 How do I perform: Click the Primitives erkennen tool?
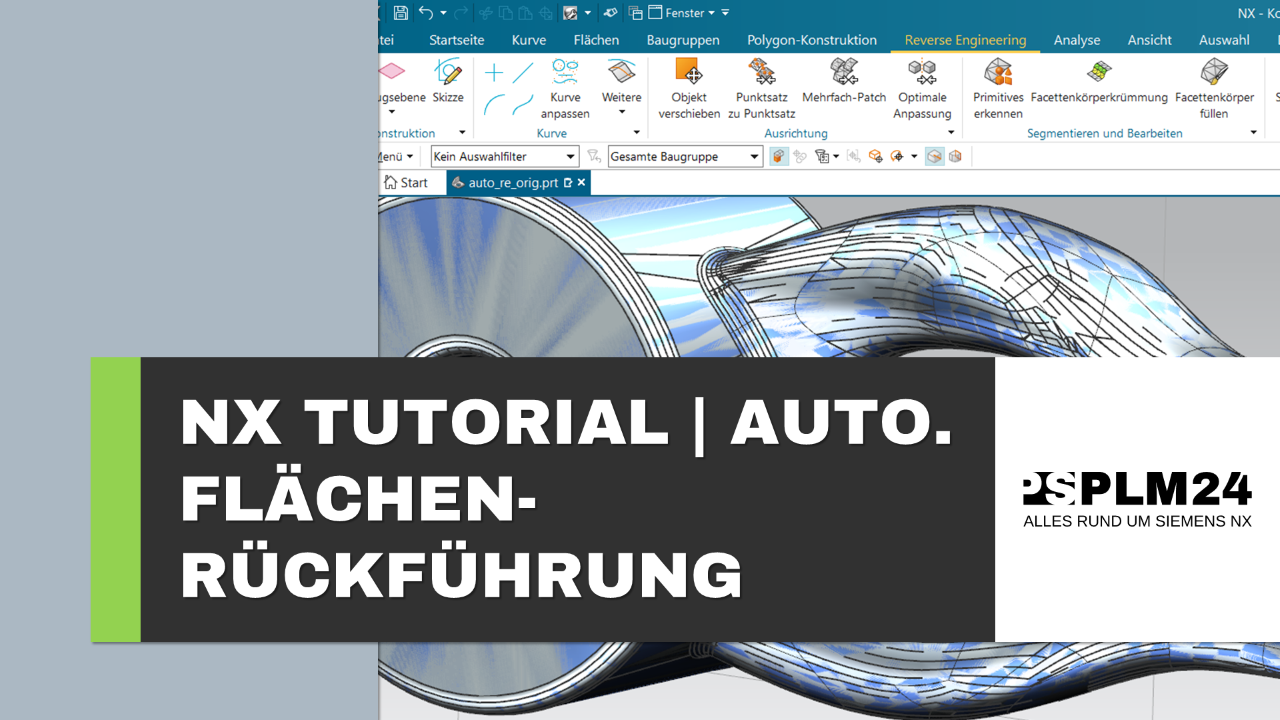(998, 89)
